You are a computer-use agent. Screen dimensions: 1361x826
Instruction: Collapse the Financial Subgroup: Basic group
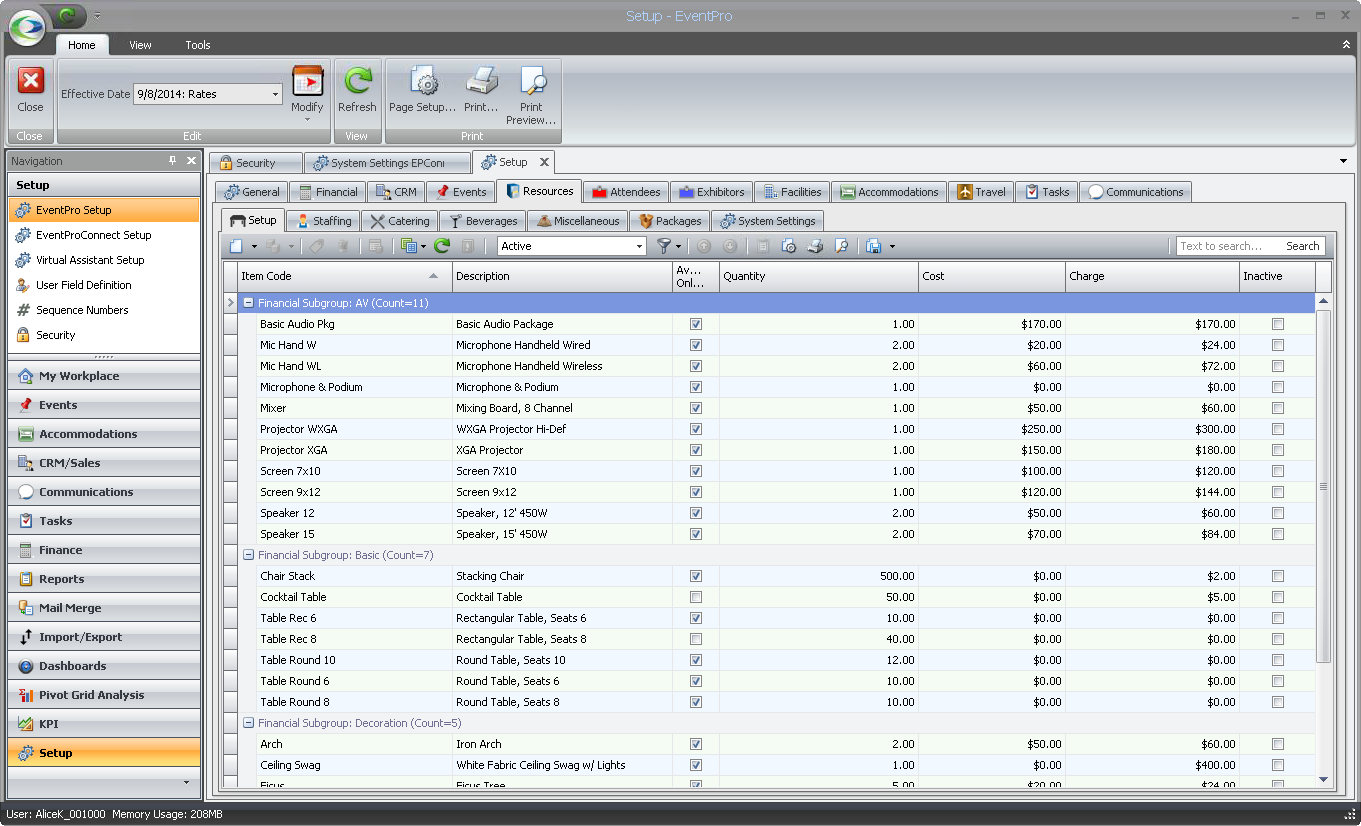[x=248, y=555]
